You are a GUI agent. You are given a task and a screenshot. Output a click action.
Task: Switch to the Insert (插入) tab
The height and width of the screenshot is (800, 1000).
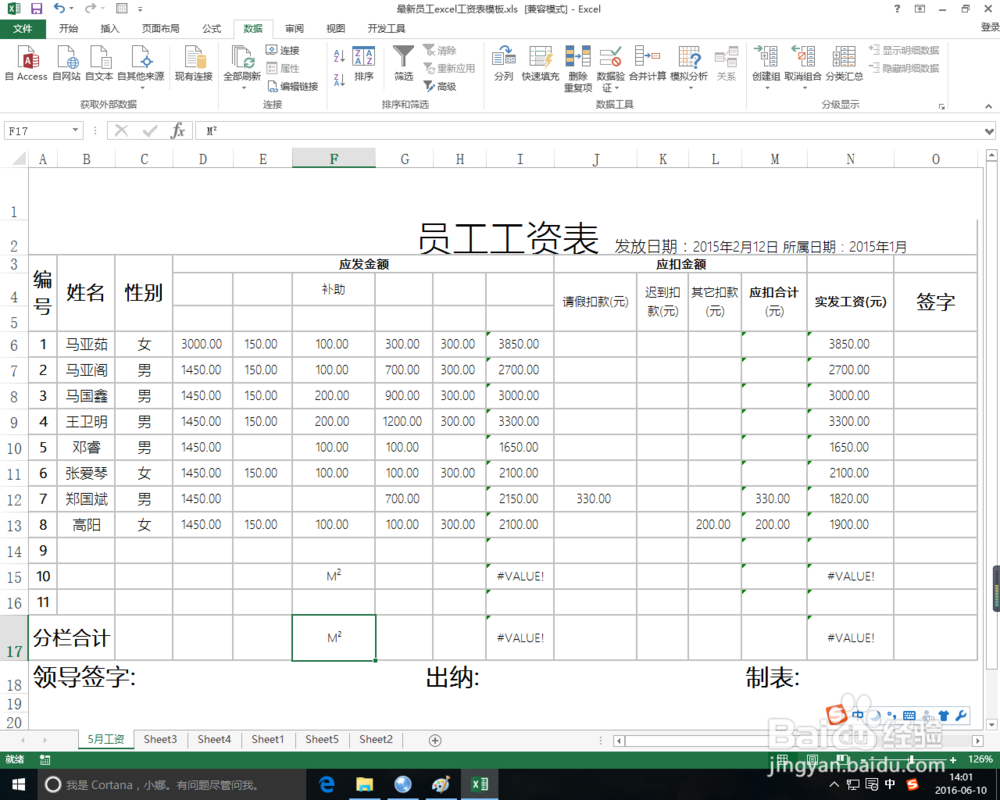click(110, 29)
